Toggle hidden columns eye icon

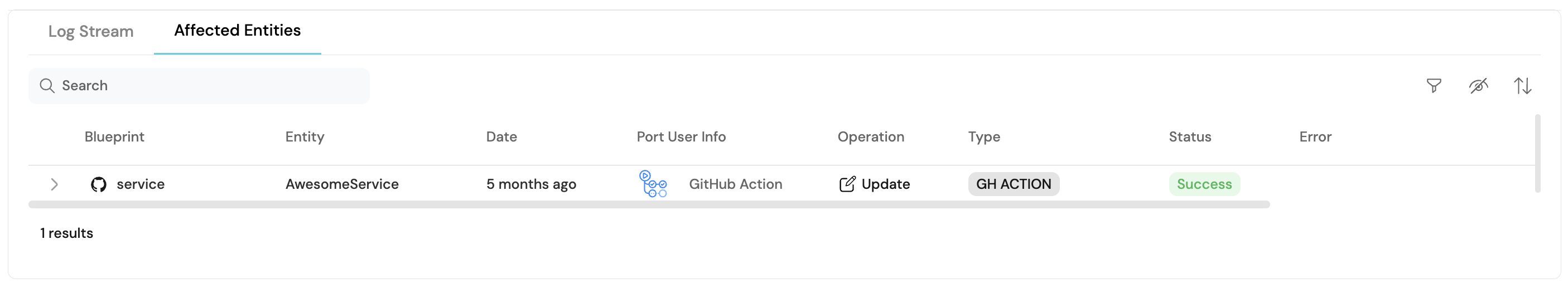click(1478, 86)
